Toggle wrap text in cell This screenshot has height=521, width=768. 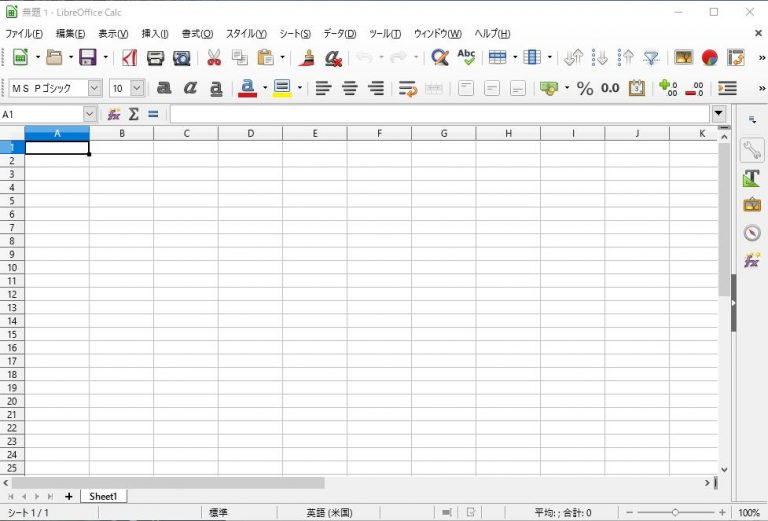tap(408, 89)
